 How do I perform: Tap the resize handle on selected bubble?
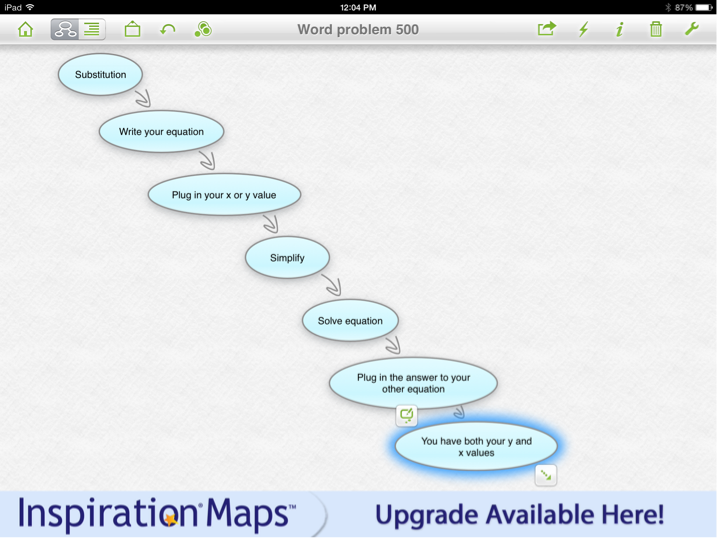(x=546, y=476)
